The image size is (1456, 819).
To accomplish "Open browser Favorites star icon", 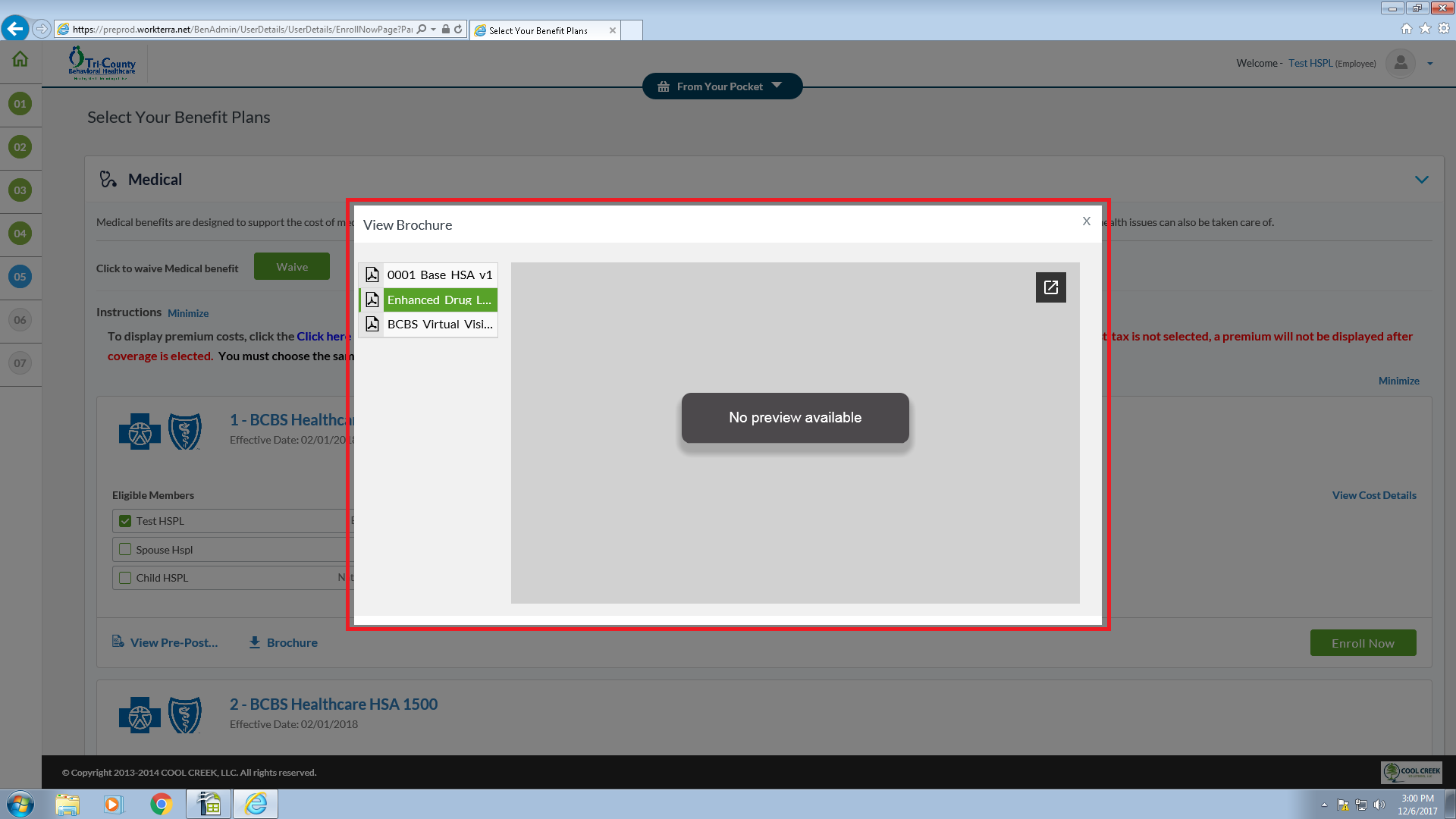I will (x=1426, y=29).
